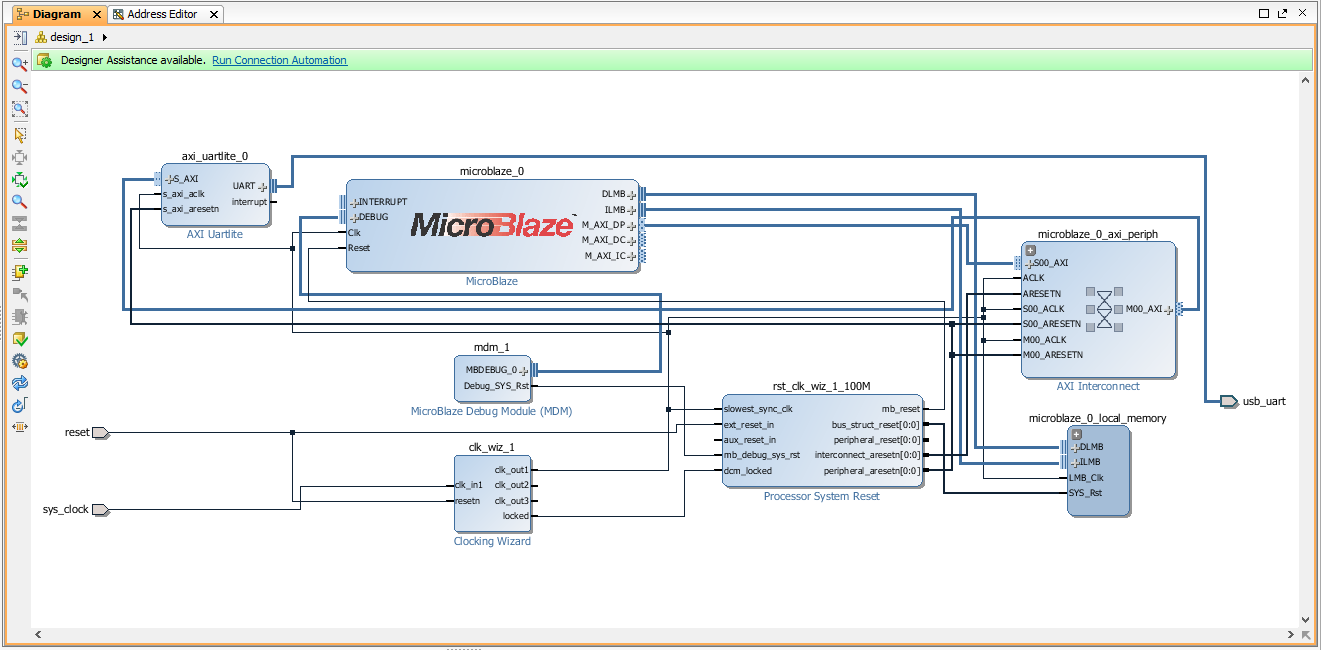The width and height of the screenshot is (1322, 650).
Task: Click the Run Connection Automation link
Action: (279, 60)
